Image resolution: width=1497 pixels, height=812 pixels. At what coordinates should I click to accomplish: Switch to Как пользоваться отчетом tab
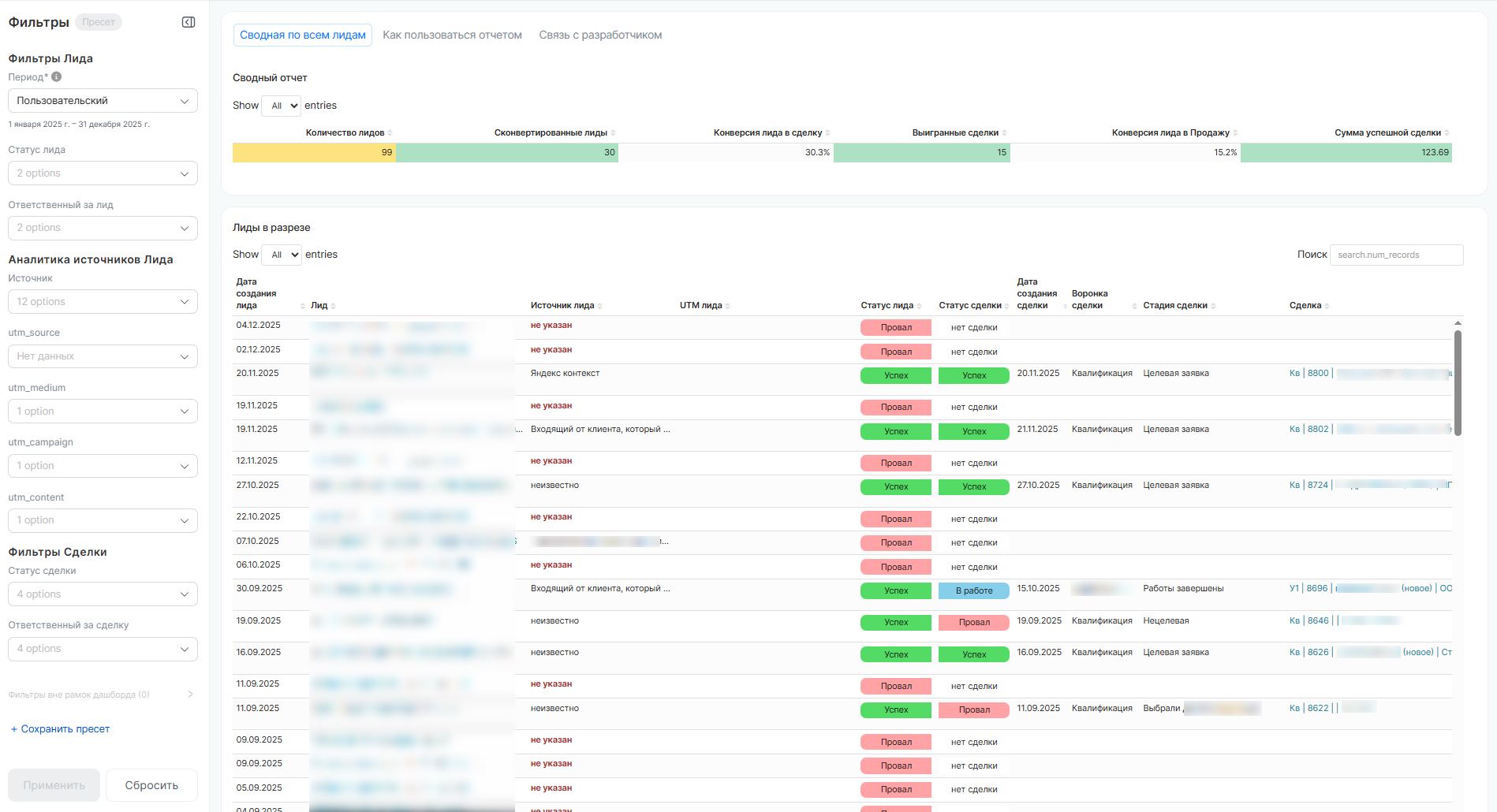point(452,35)
